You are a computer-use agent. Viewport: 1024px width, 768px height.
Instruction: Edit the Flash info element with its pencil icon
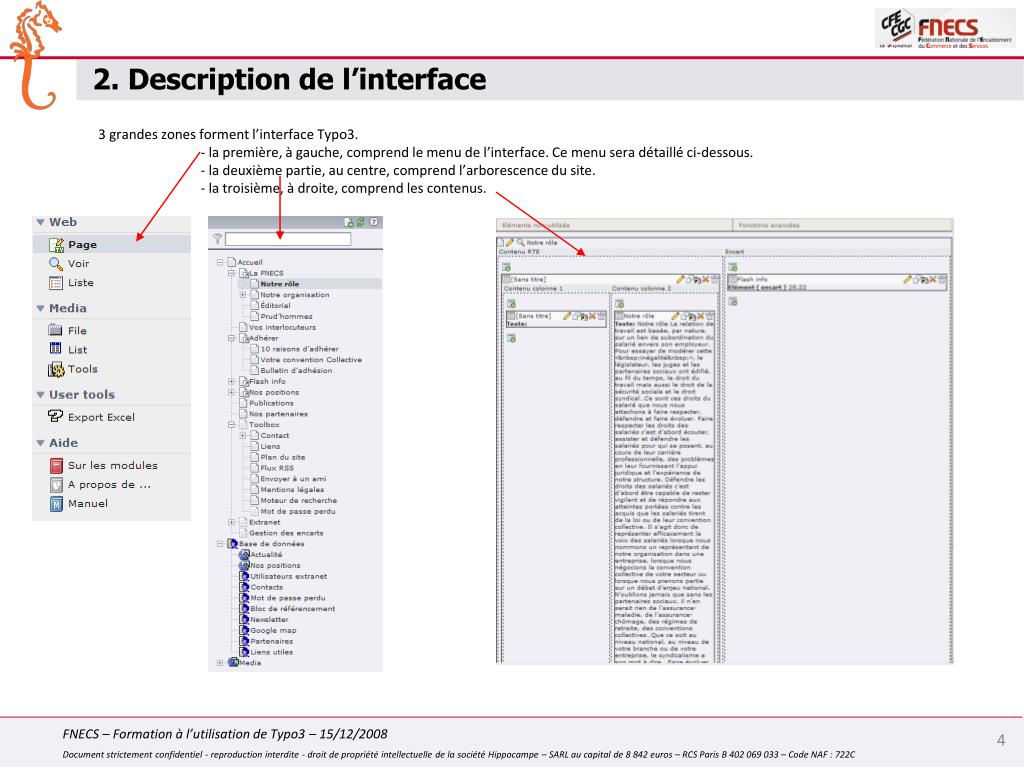pos(907,280)
